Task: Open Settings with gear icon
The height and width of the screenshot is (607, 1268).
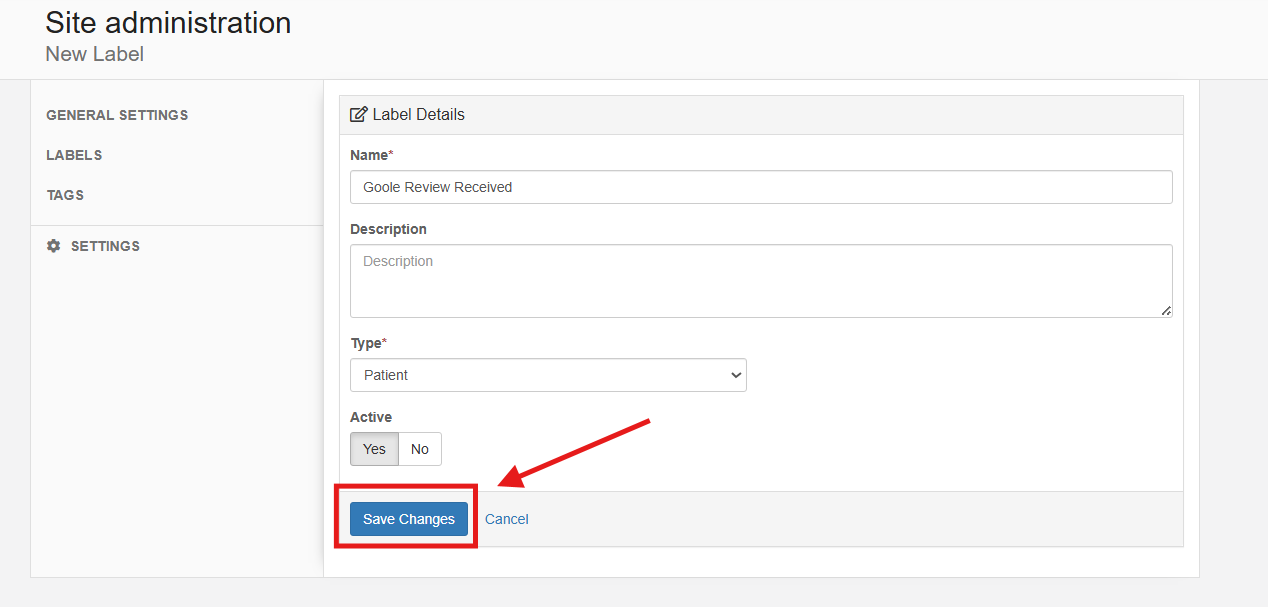Action: [x=93, y=246]
